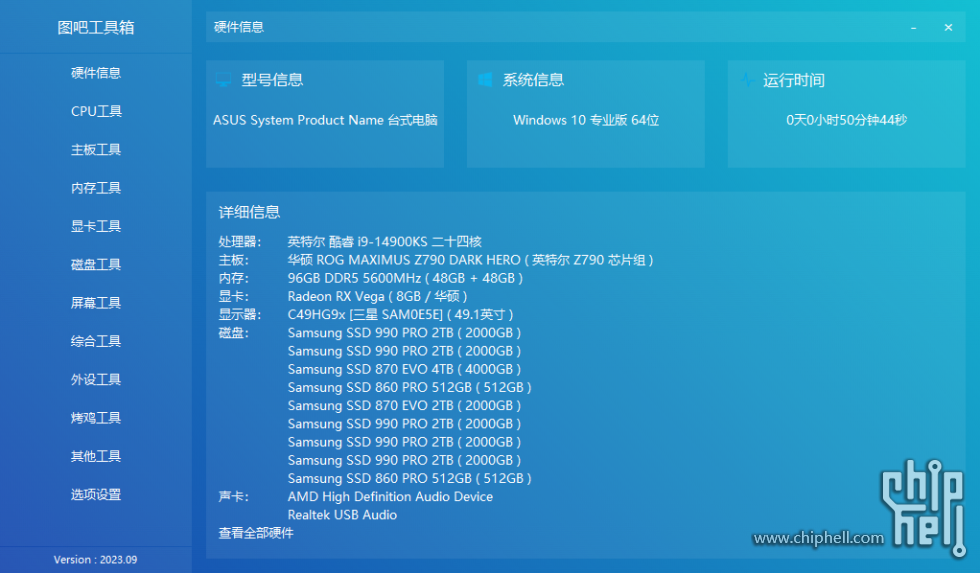Click Samsung SSD 870 EVO 2TB line
The height and width of the screenshot is (573, 980).
(x=404, y=406)
